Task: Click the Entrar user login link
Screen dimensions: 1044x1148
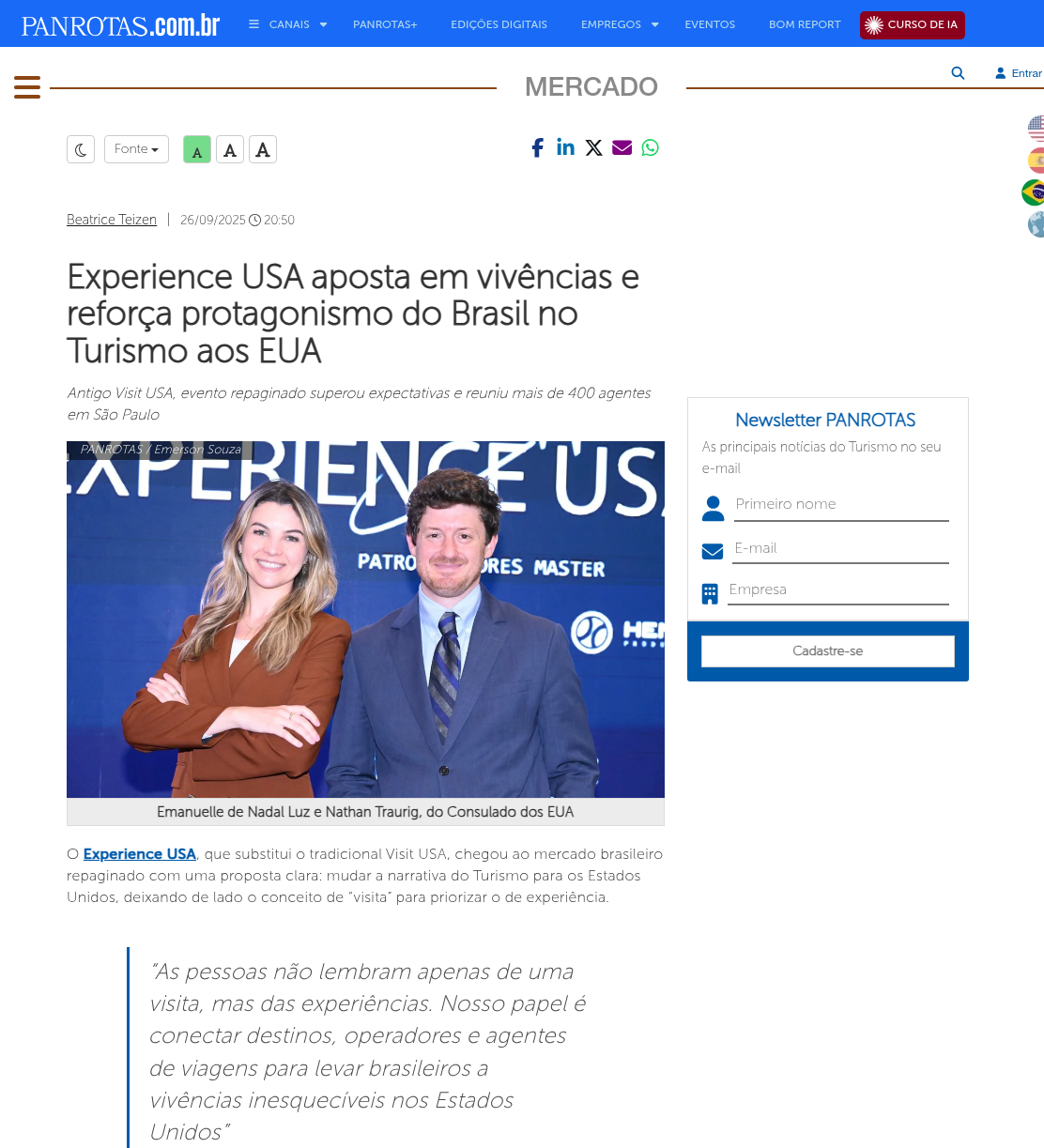Action: pyautogui.click(x=1019, y=73)
